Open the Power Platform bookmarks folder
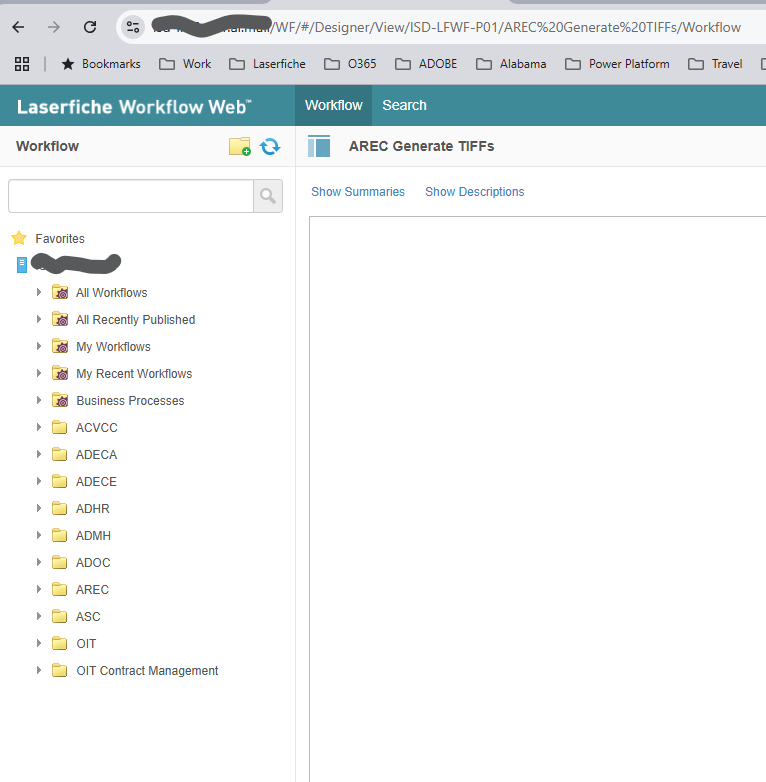The image size is (766, 782). tap(617, 64)
